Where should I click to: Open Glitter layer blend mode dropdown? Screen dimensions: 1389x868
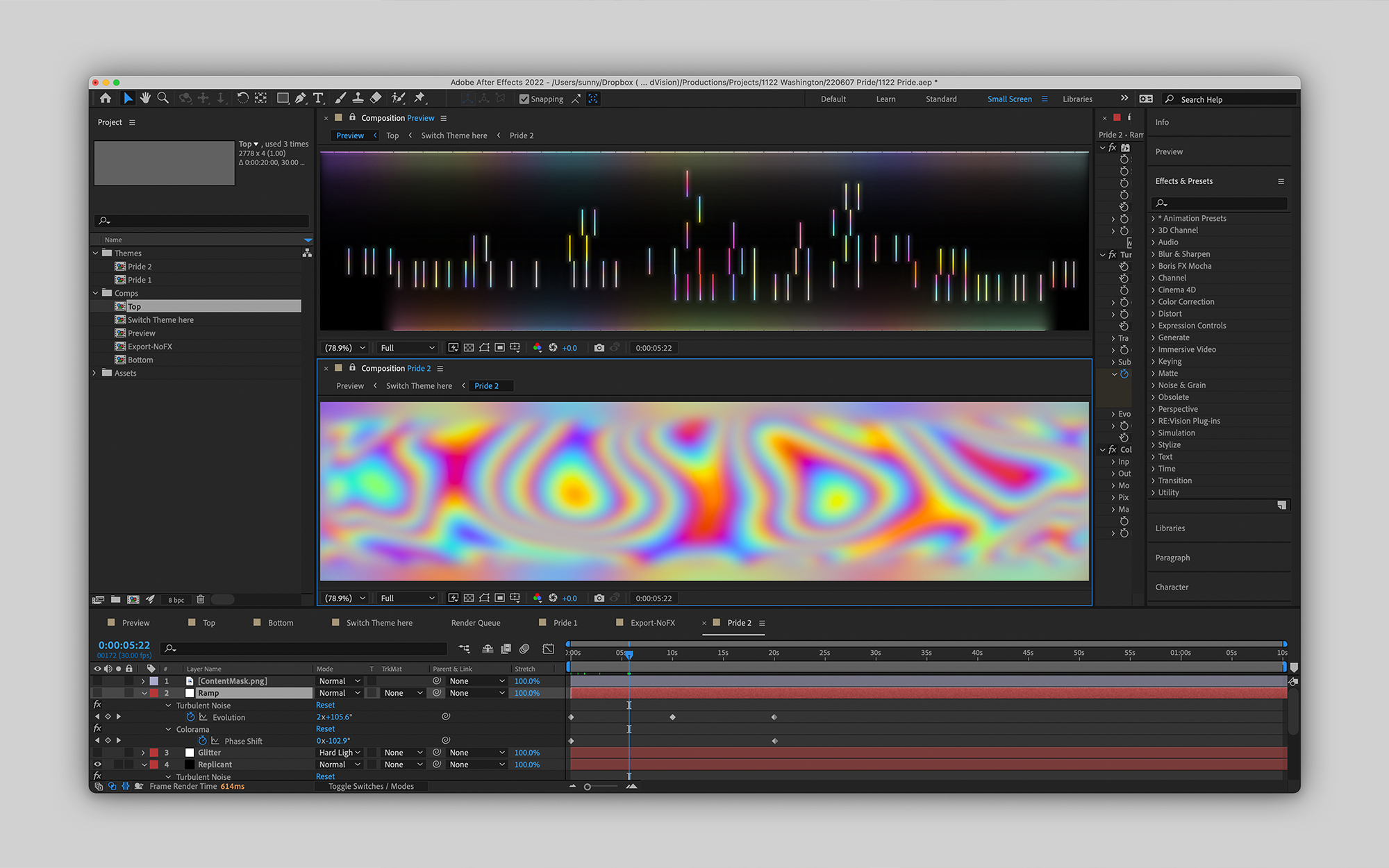(x=340, y=753)
